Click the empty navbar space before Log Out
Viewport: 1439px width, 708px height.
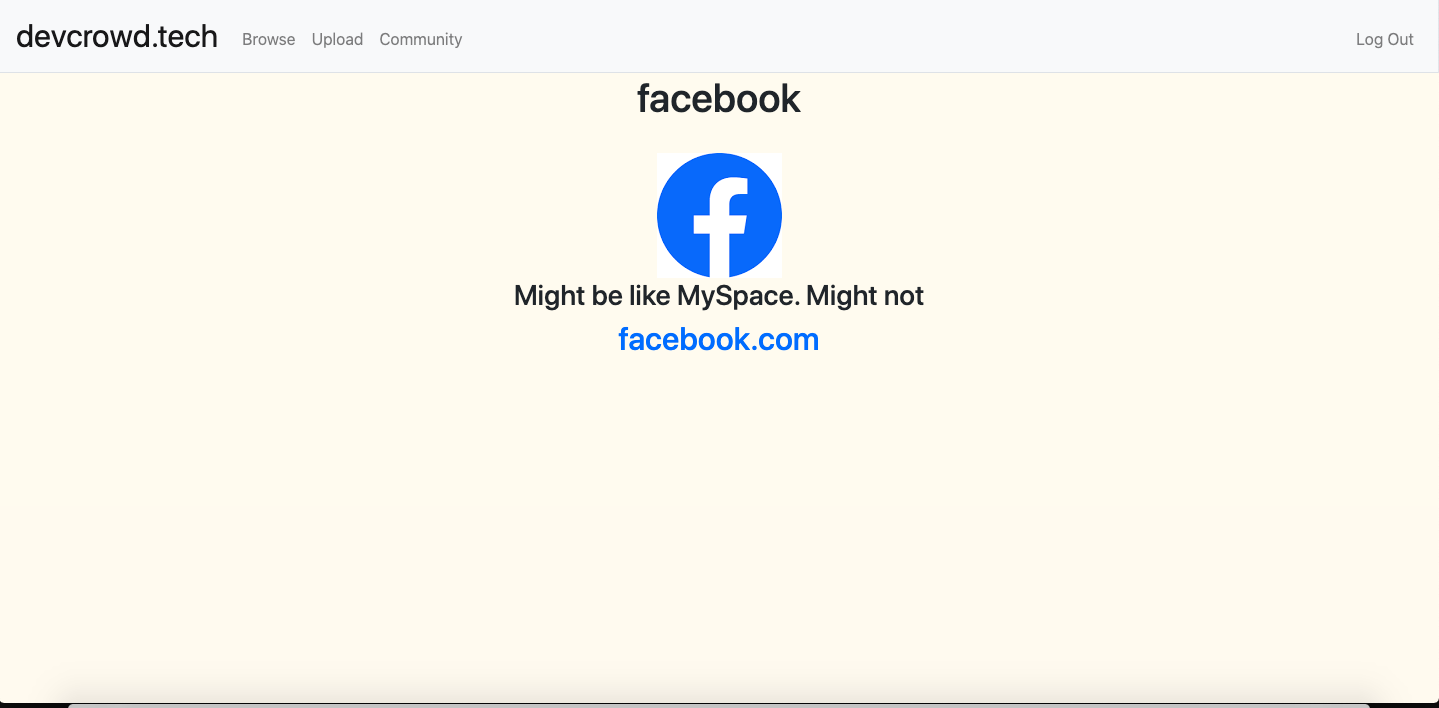(900, 38)
